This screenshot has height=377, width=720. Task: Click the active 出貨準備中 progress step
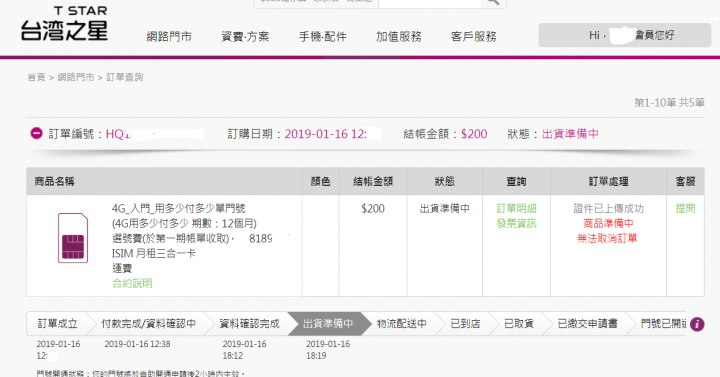[x=328, y=324]
